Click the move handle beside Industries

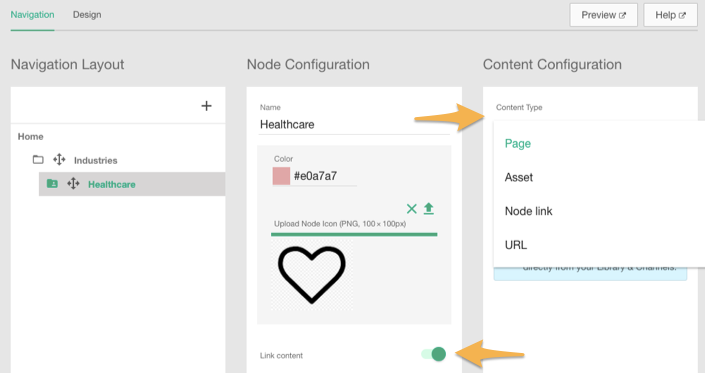tap(59, 160)
